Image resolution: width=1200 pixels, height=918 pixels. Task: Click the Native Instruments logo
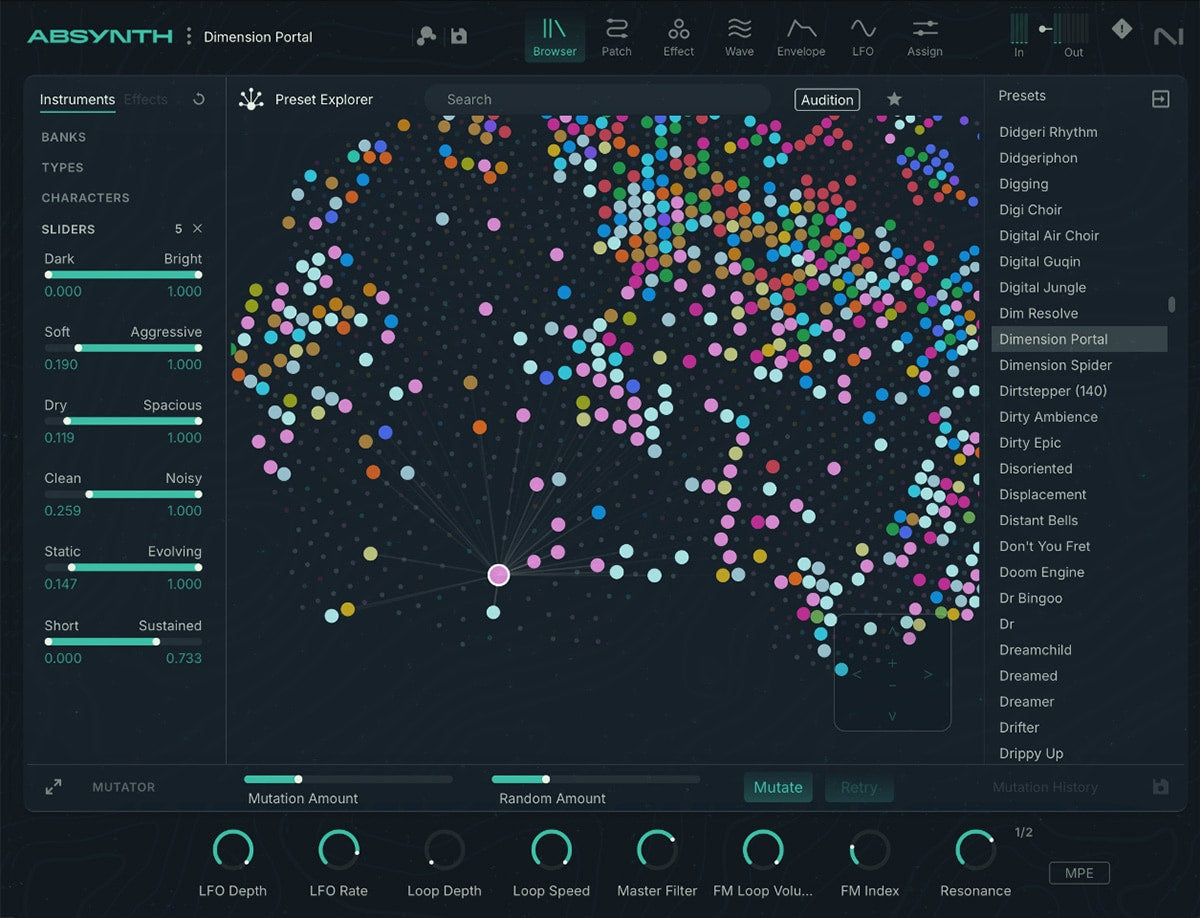[x=1167, y=36]
